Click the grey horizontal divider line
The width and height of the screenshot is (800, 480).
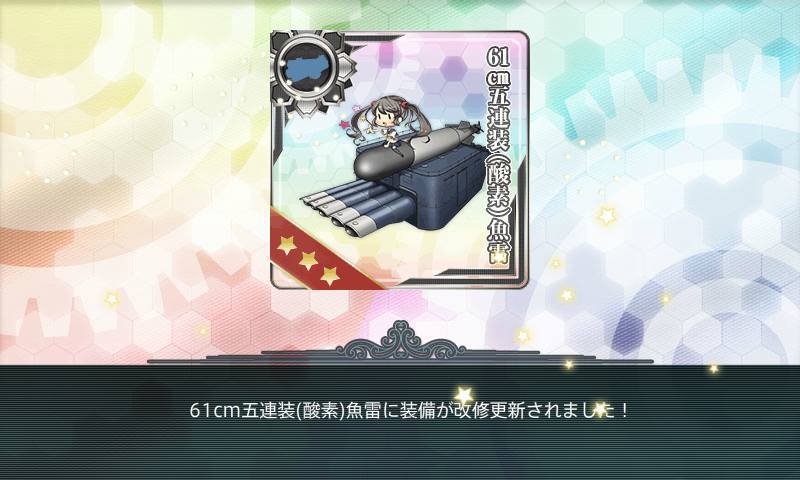coord(401,361)
